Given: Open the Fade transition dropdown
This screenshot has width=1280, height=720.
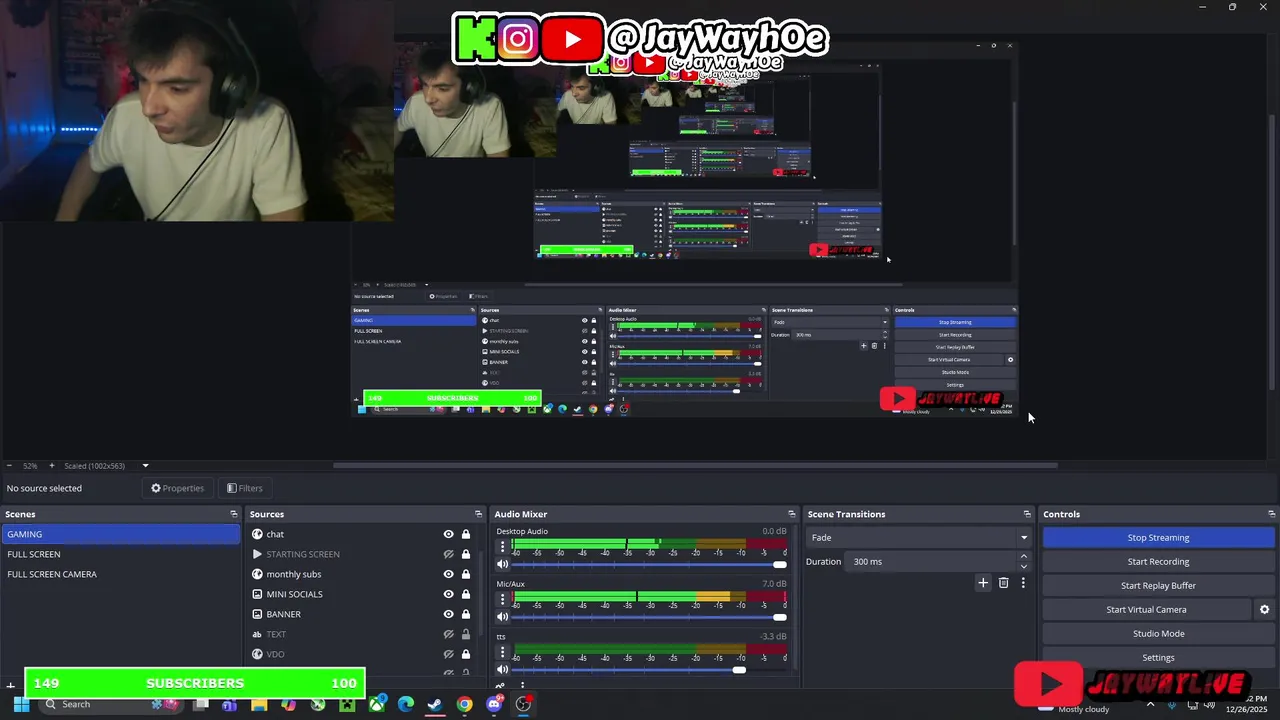Looking at the screenshot, I should click(918, 538).
